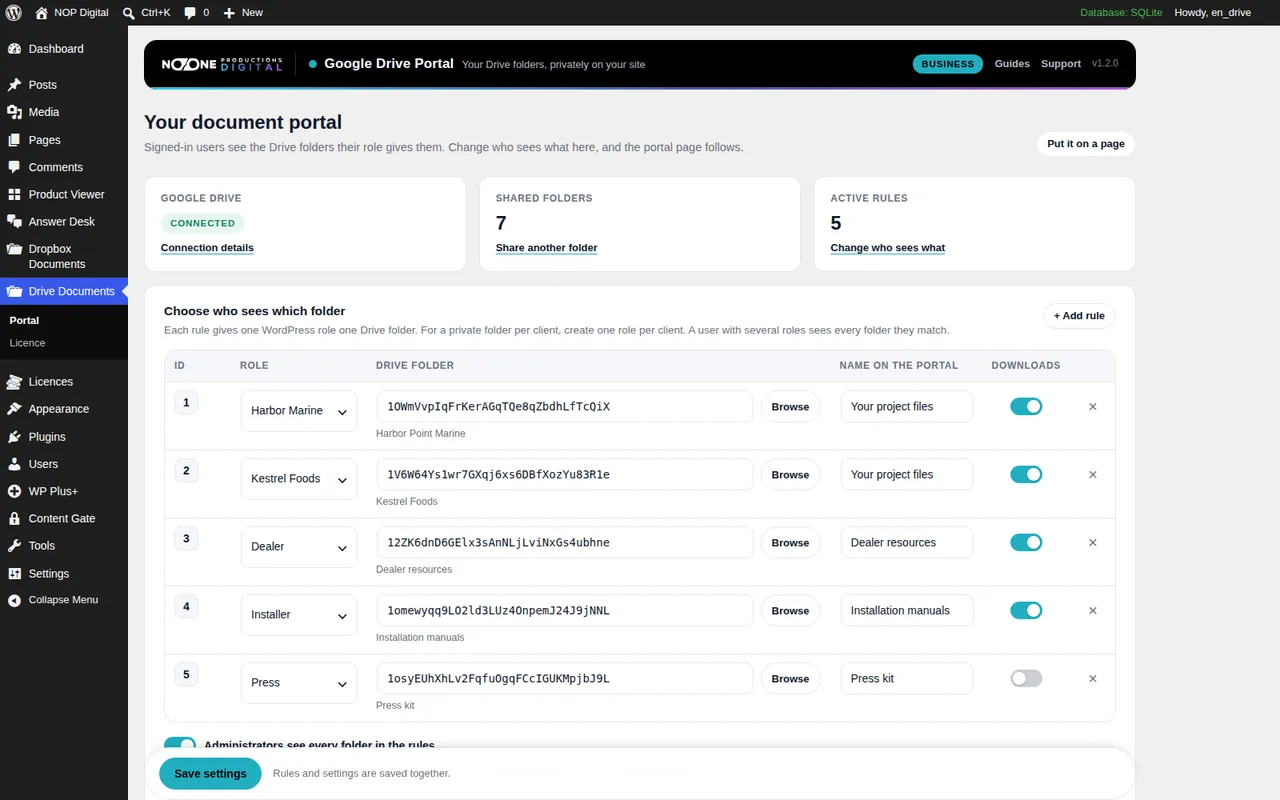Toggle downloads for the Installer rule
The height and width of the screenshot is (800, 1280).
click(1026, 610)
